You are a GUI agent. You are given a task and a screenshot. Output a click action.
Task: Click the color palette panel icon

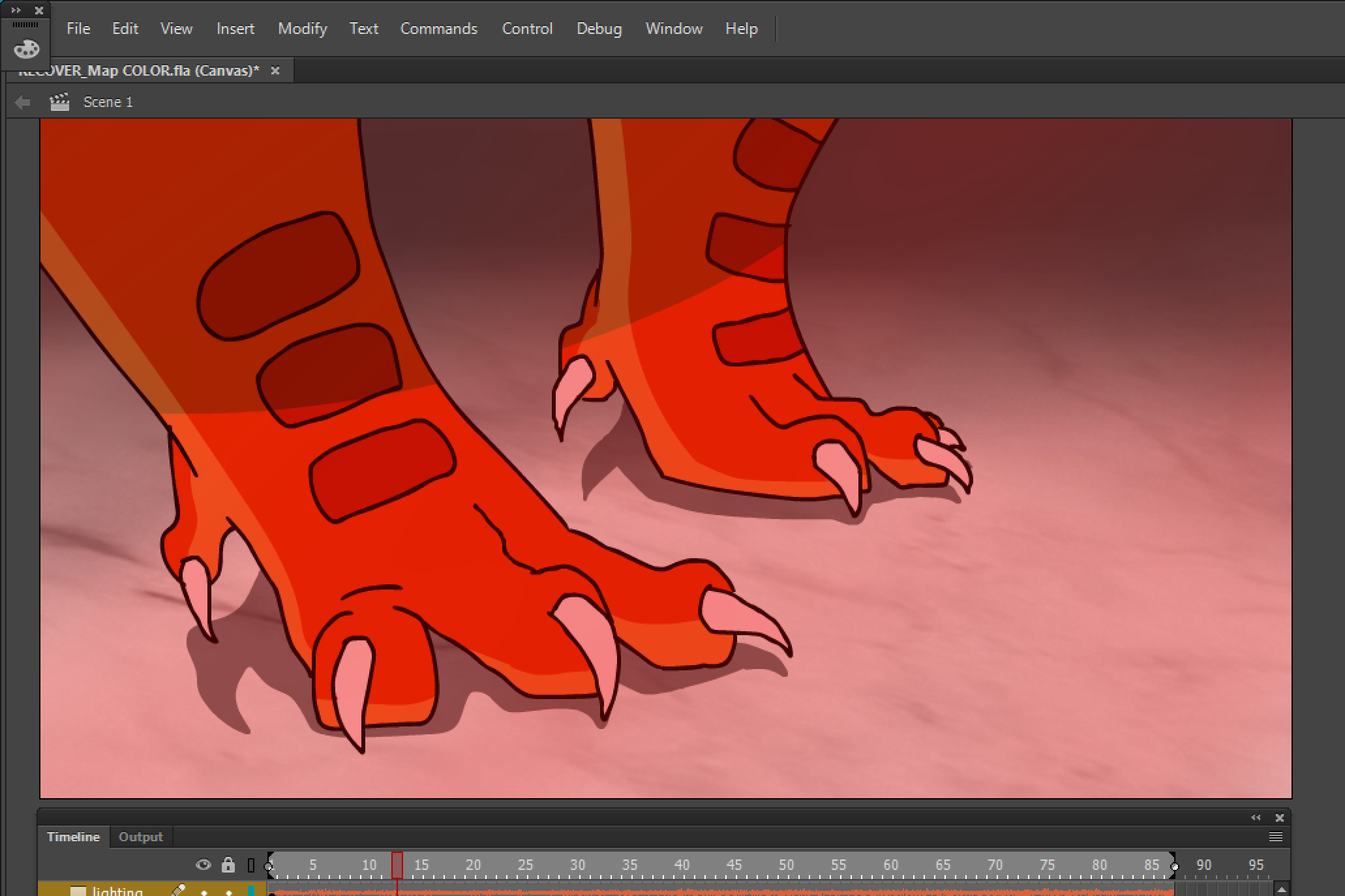[x=27, y=50]
